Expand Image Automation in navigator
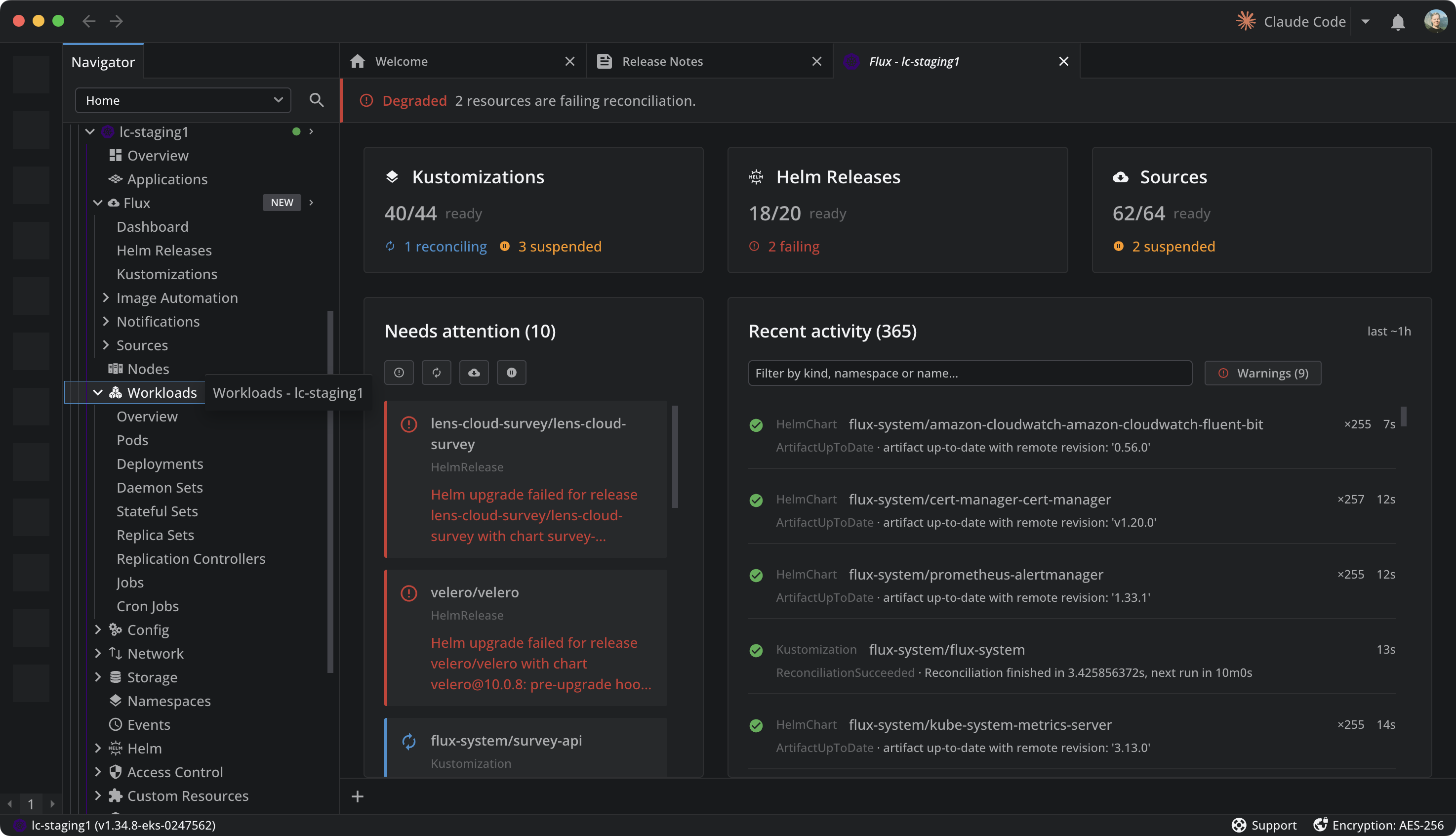The height and width of the screenshot is (836, 1456). coord(106,297)
